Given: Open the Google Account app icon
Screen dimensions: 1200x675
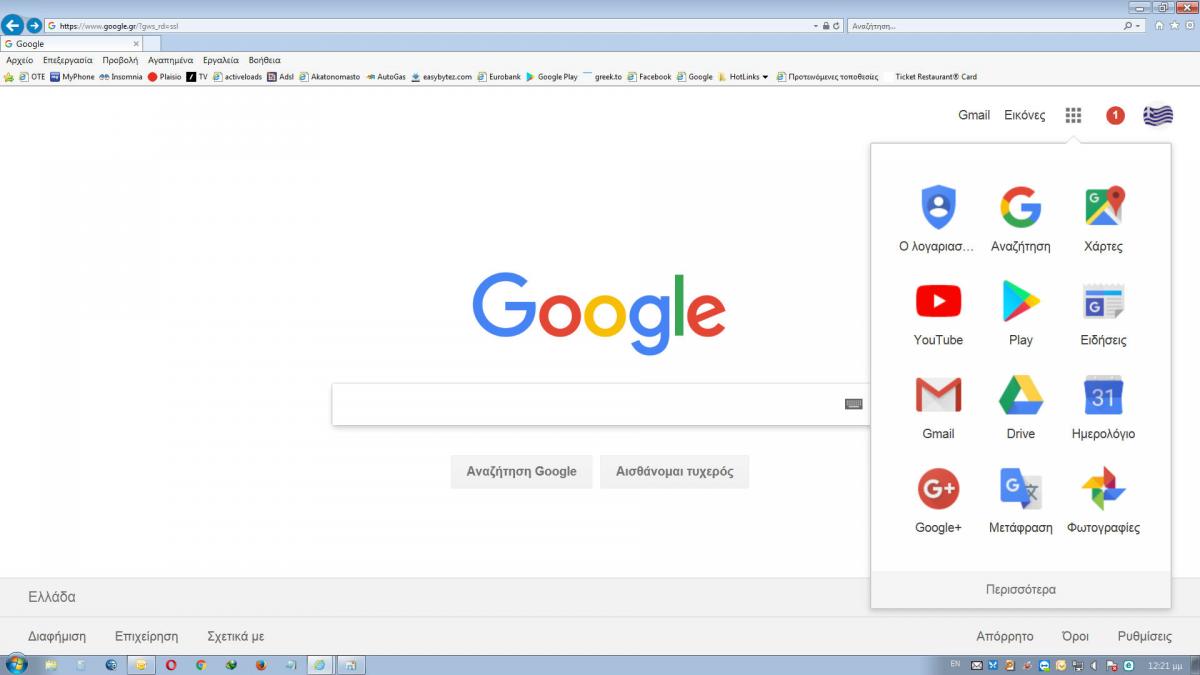Looking at the screenshot, I should click(x=938, y=207).
